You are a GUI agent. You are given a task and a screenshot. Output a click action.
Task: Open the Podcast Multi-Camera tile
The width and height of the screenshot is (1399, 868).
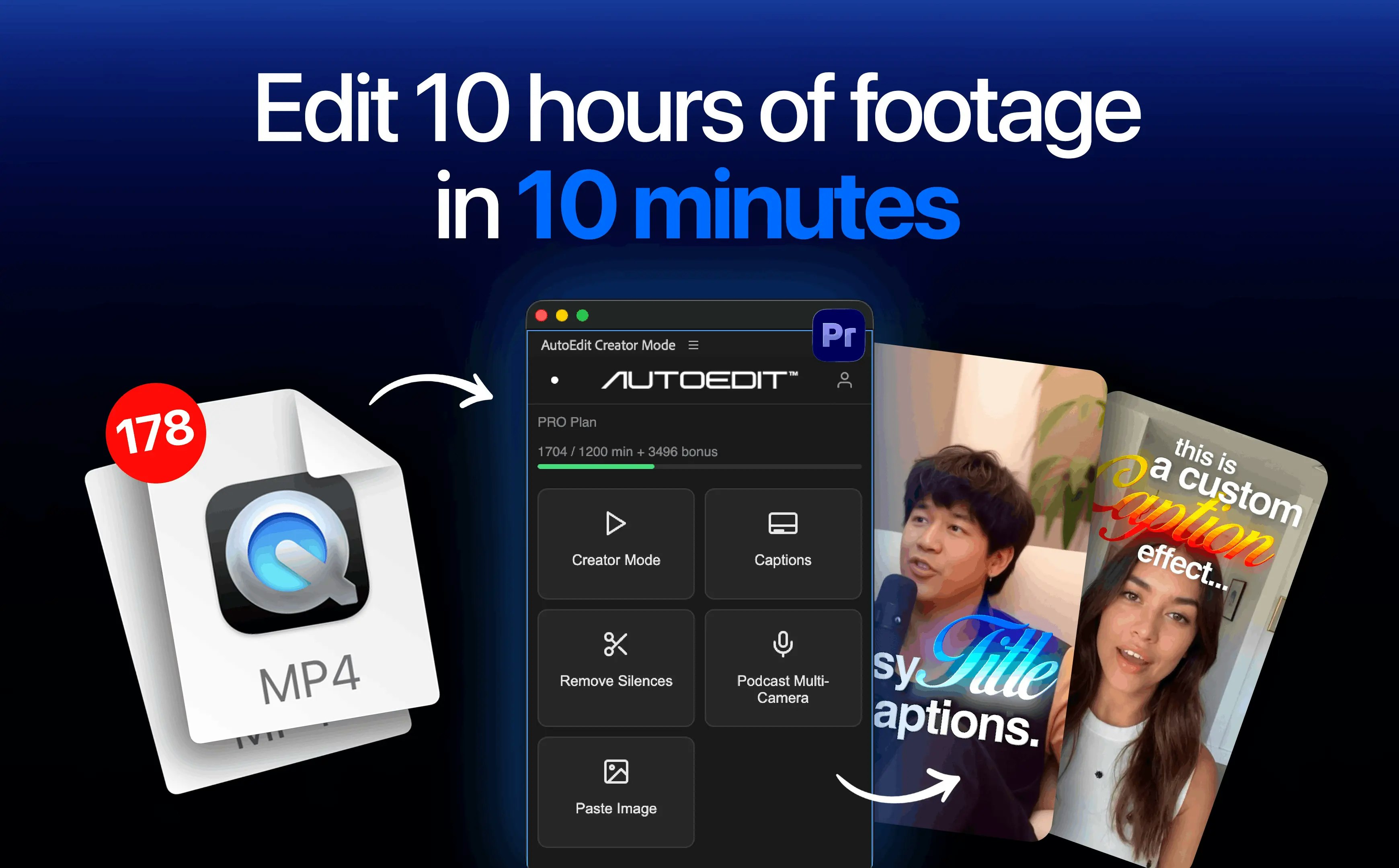pyautogui.click(x=783, y=667)
